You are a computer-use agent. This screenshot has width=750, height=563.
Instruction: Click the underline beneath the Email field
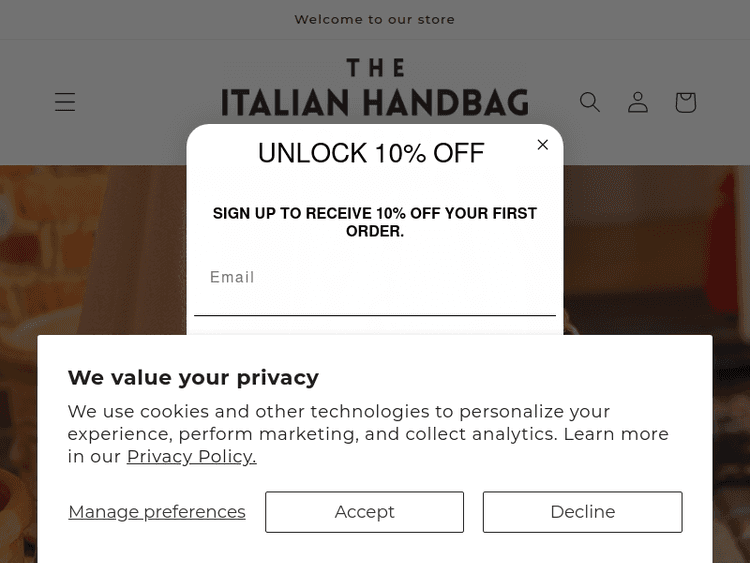pyautogui.click(x=374, y=315)
